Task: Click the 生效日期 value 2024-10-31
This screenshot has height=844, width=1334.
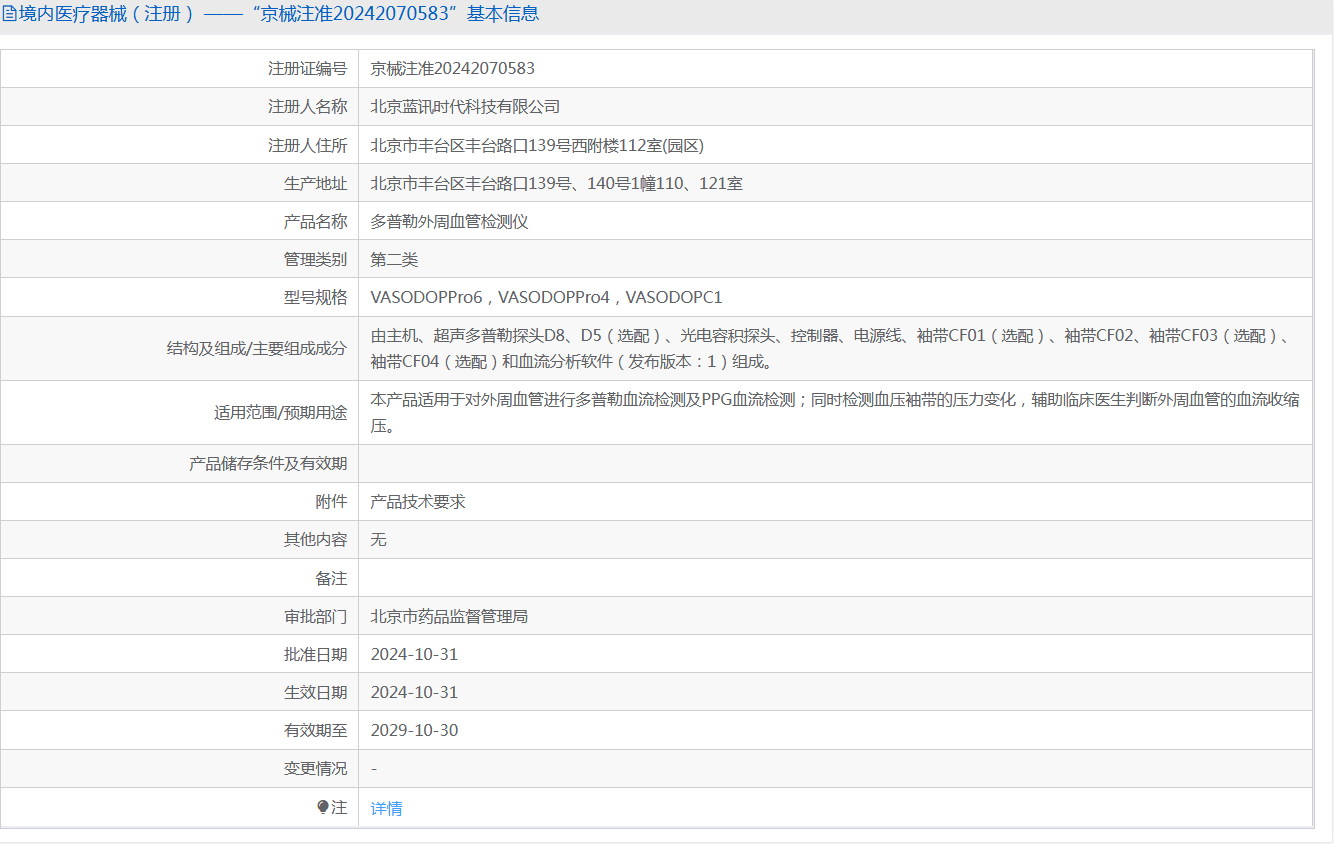Action: pos(414,692)
